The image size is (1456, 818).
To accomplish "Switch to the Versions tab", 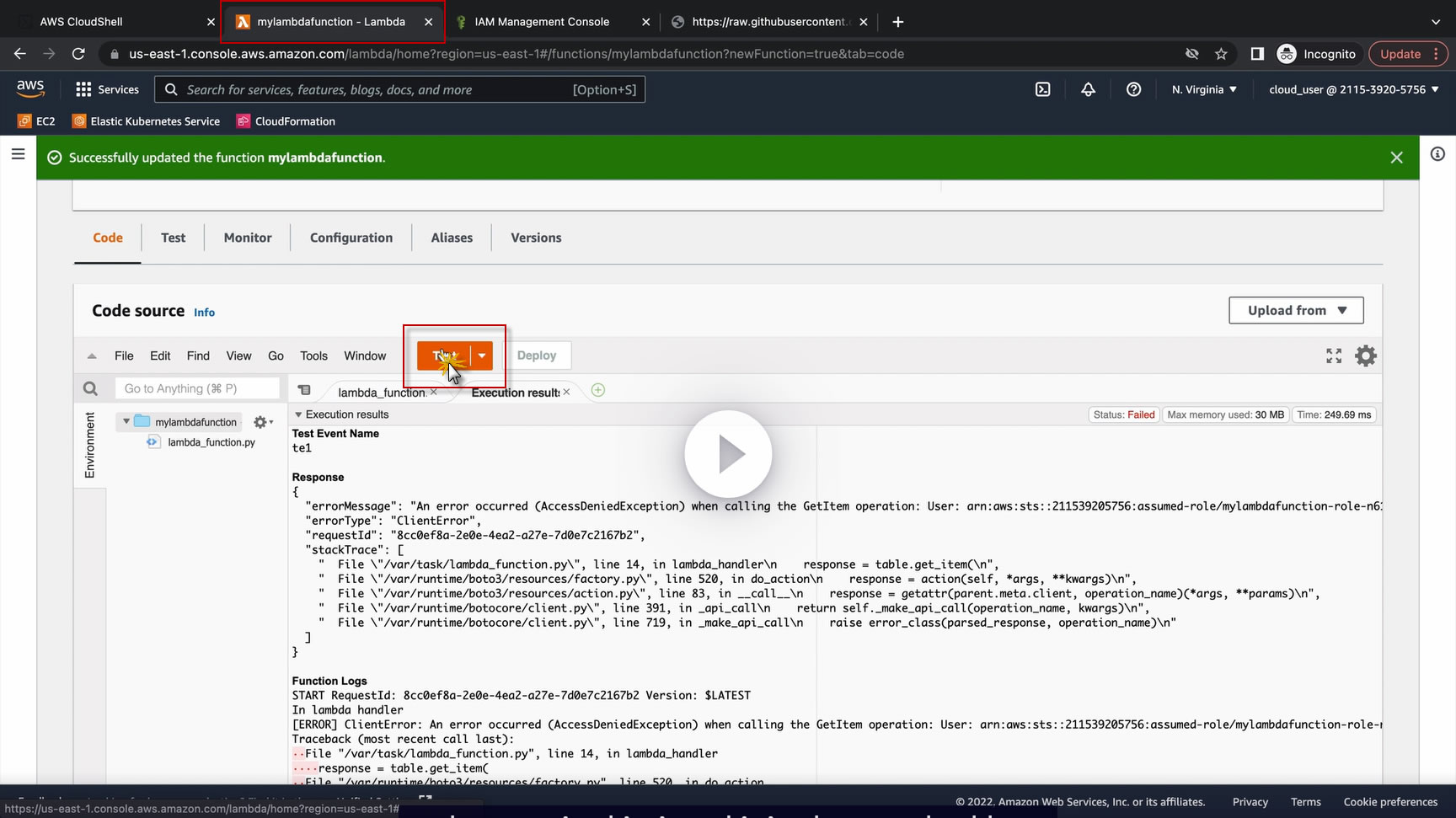I will (536, 238).
